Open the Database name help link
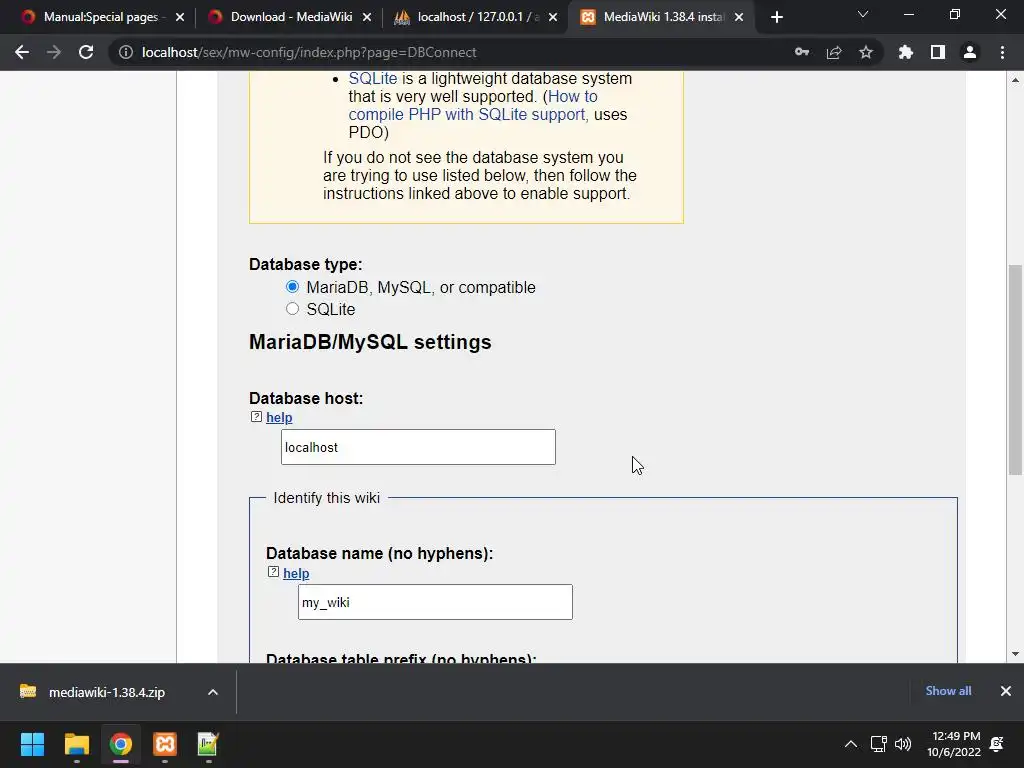Image resolution: width=1024 pixels, height=768 pixels. tap(296, 573)
